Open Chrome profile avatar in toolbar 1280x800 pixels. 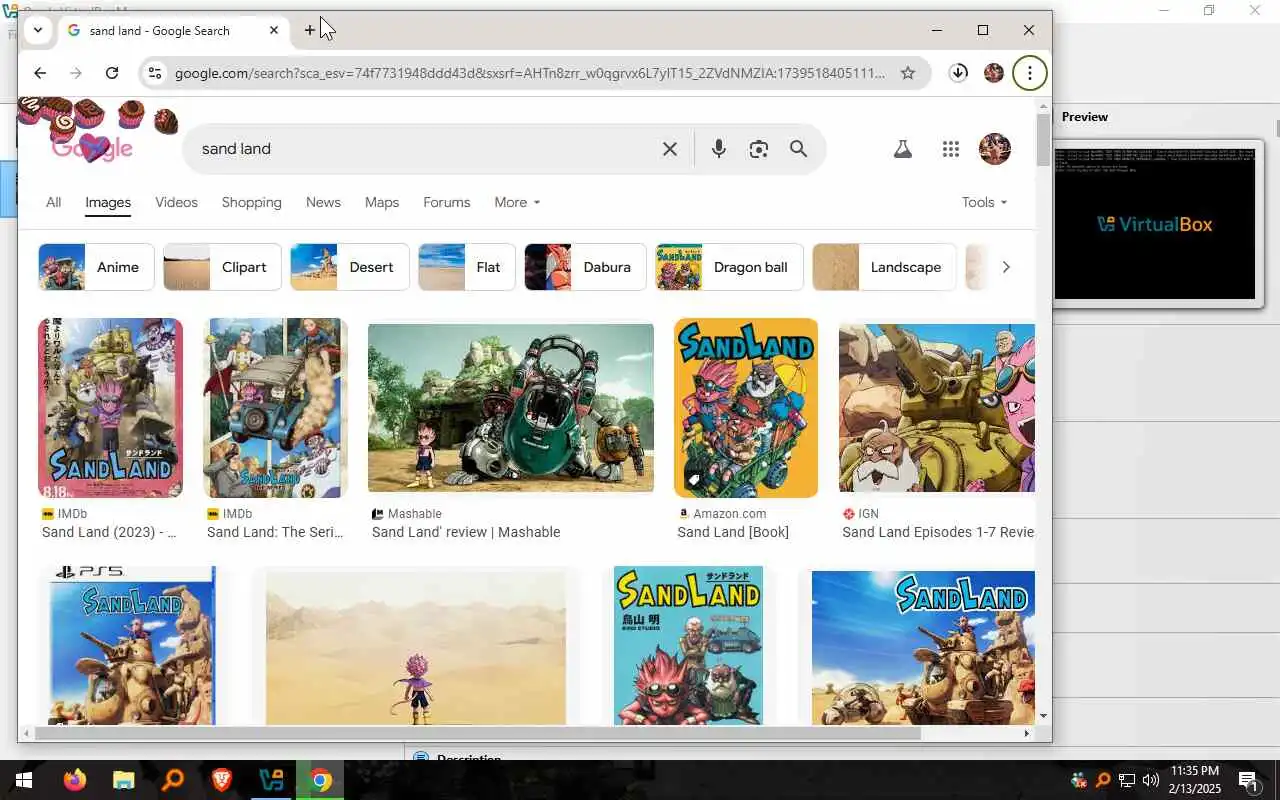point(993,73)
